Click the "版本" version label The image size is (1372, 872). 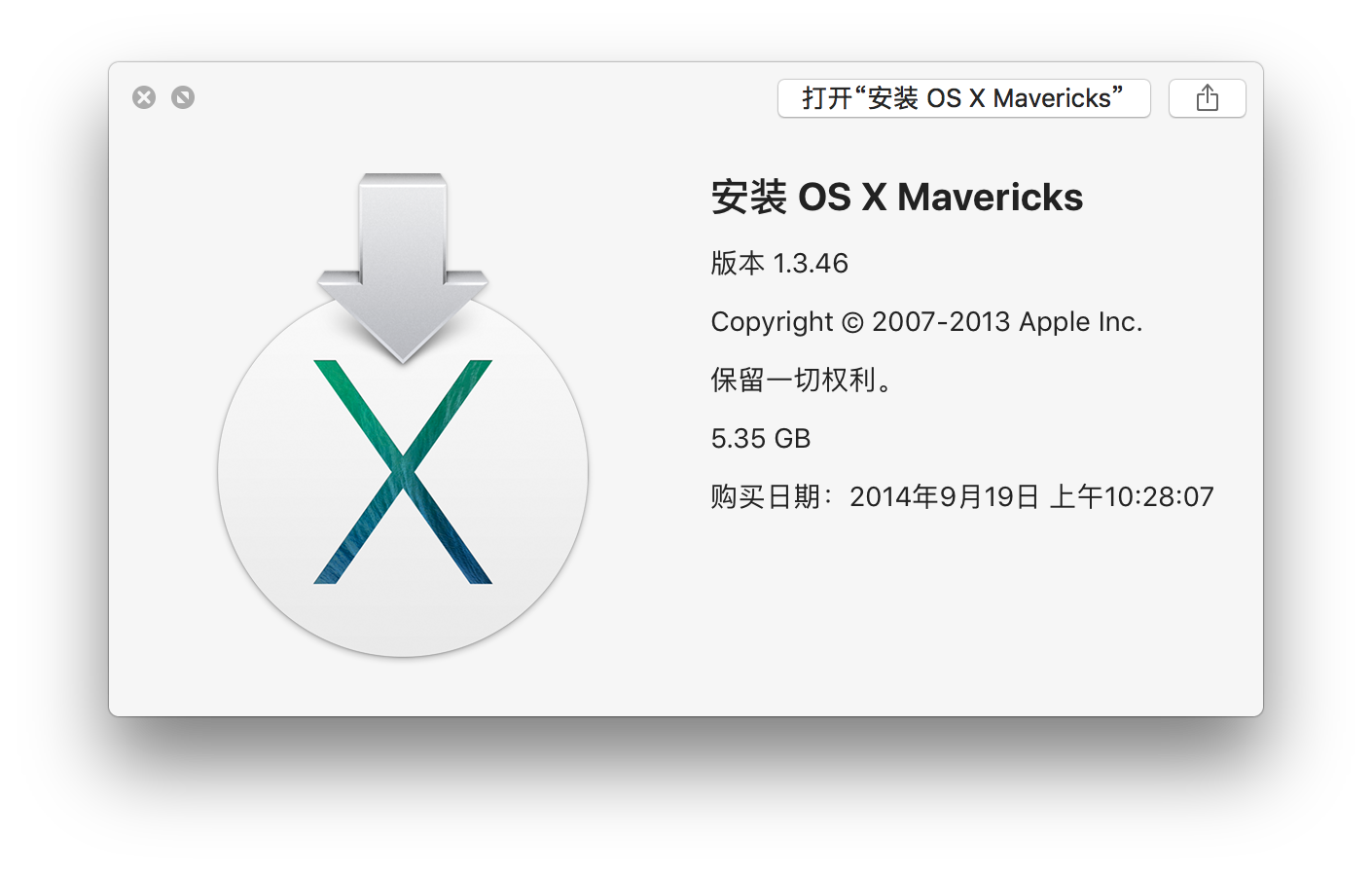pos(738,264)
